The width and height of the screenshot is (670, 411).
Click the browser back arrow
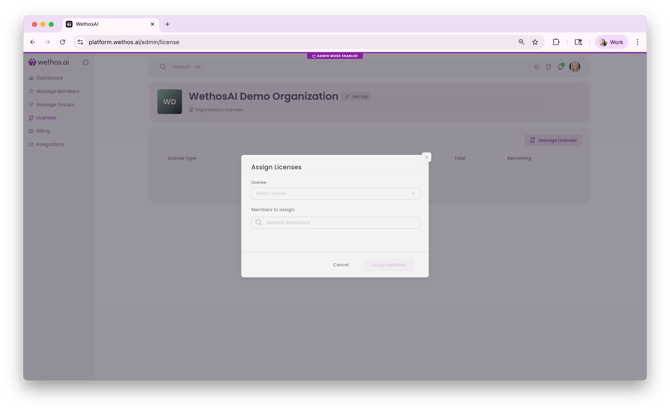click(32, 42)
